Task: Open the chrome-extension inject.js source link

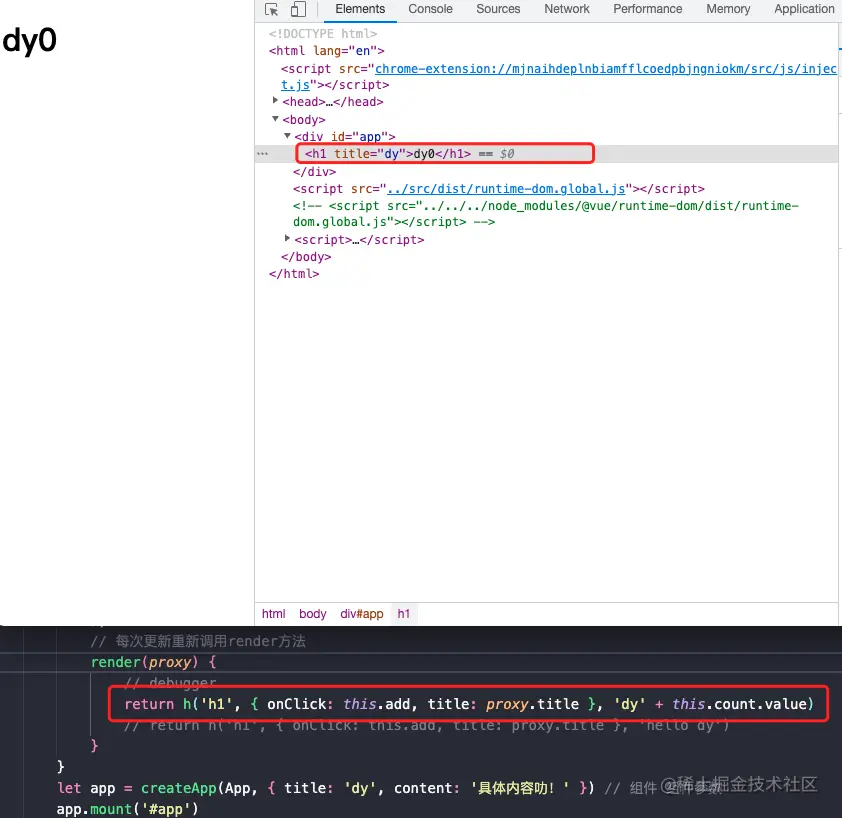Action: [605, 69]
